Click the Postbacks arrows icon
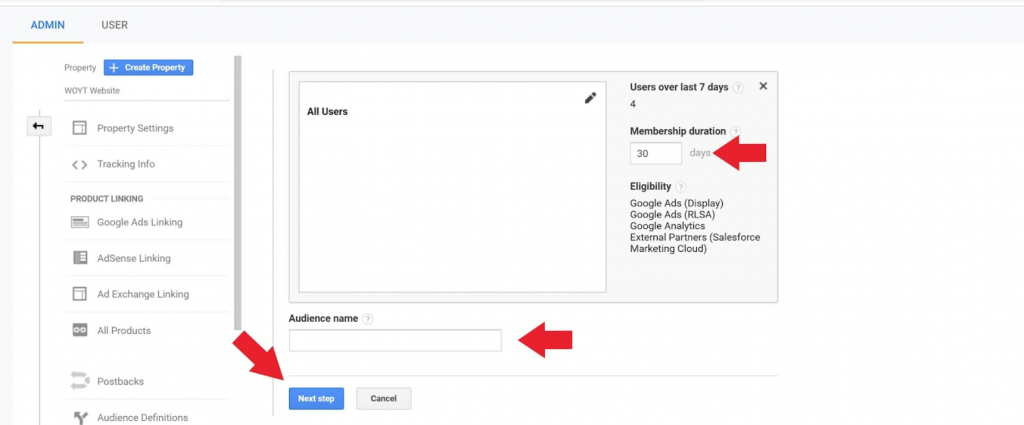Viewport: 1024px width, 425px height. [x=80, y=381]
